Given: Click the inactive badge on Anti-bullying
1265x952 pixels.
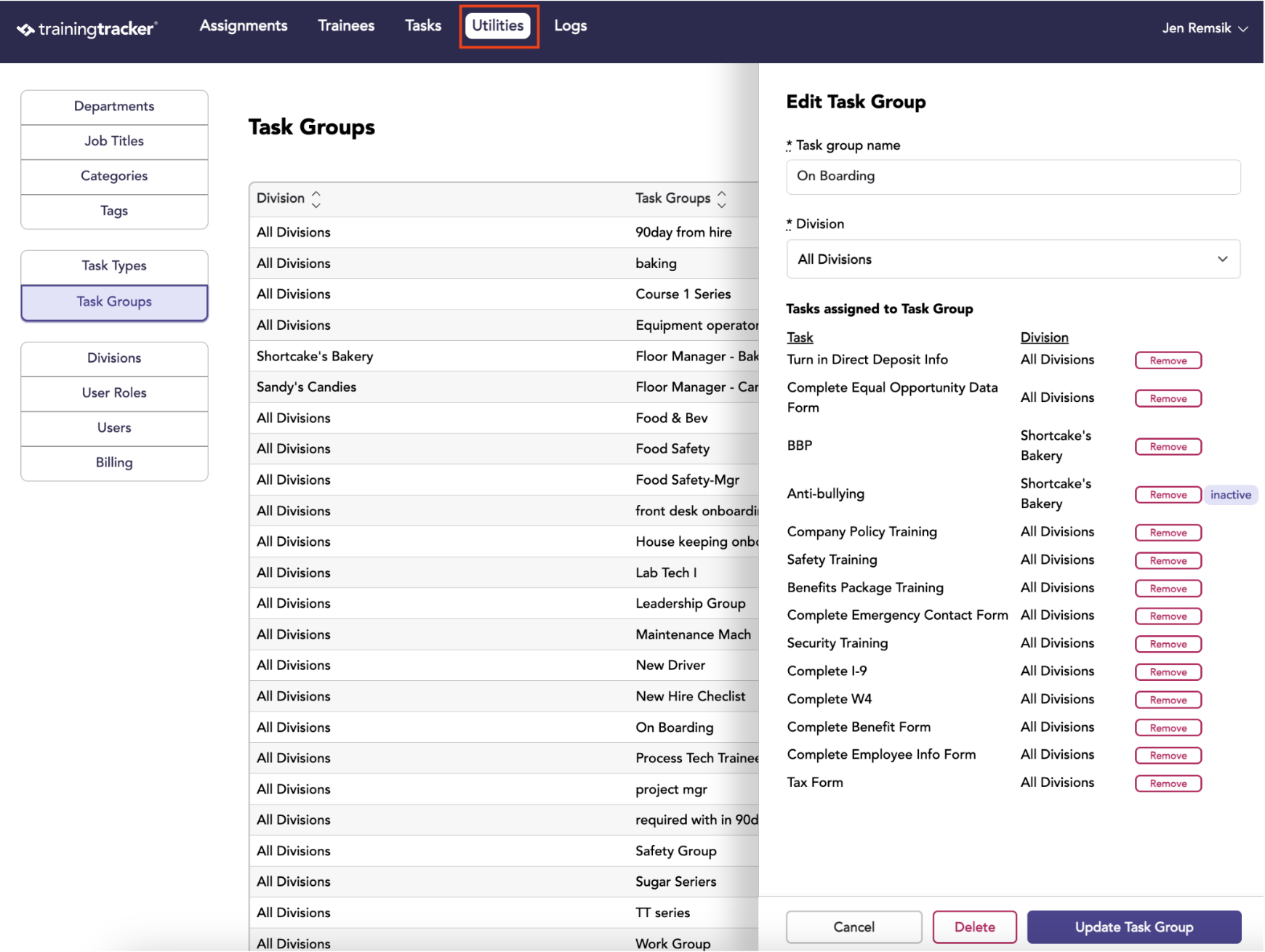Looking at the screenshot, I should [1230, 495].
